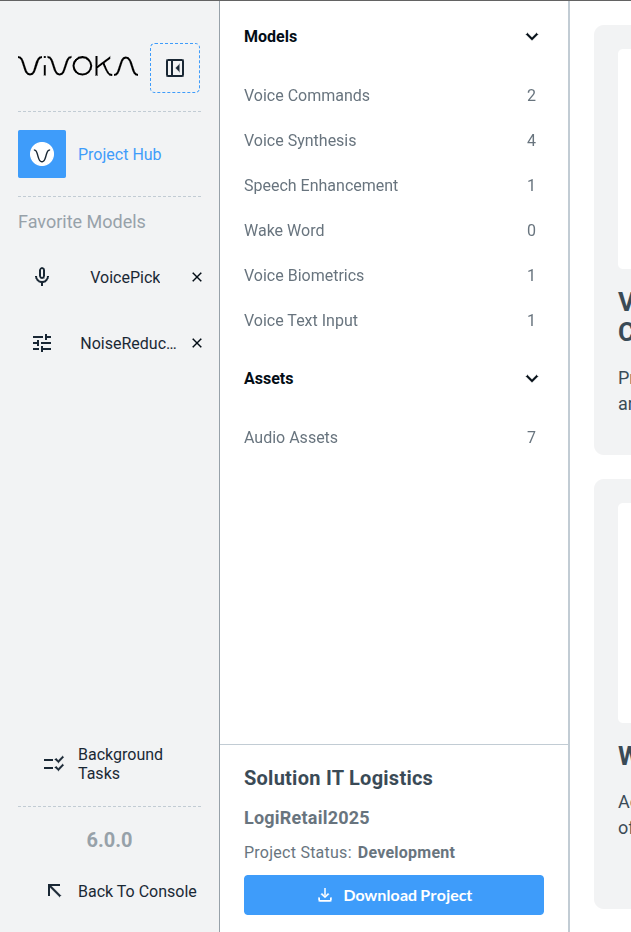Open Audio Assets list
Screen dimensions: 631x932
[291, 438]
